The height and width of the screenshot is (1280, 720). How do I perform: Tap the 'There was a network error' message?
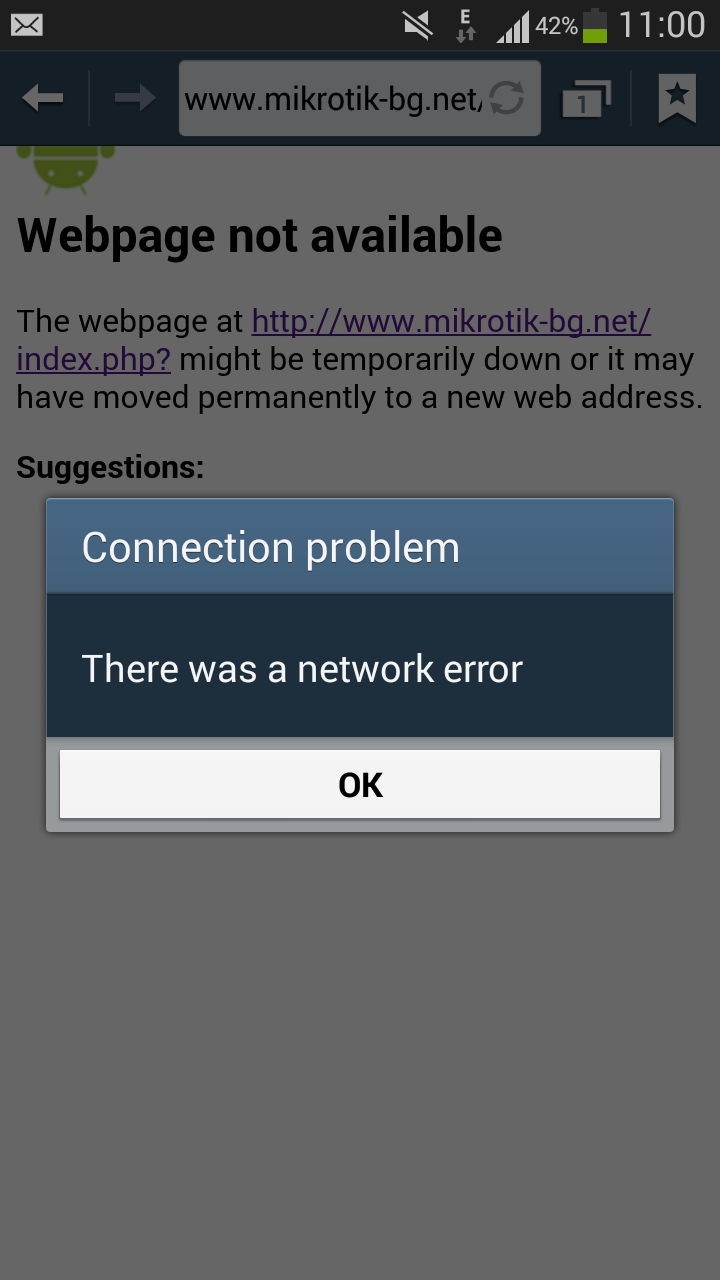tap(302, 668)
